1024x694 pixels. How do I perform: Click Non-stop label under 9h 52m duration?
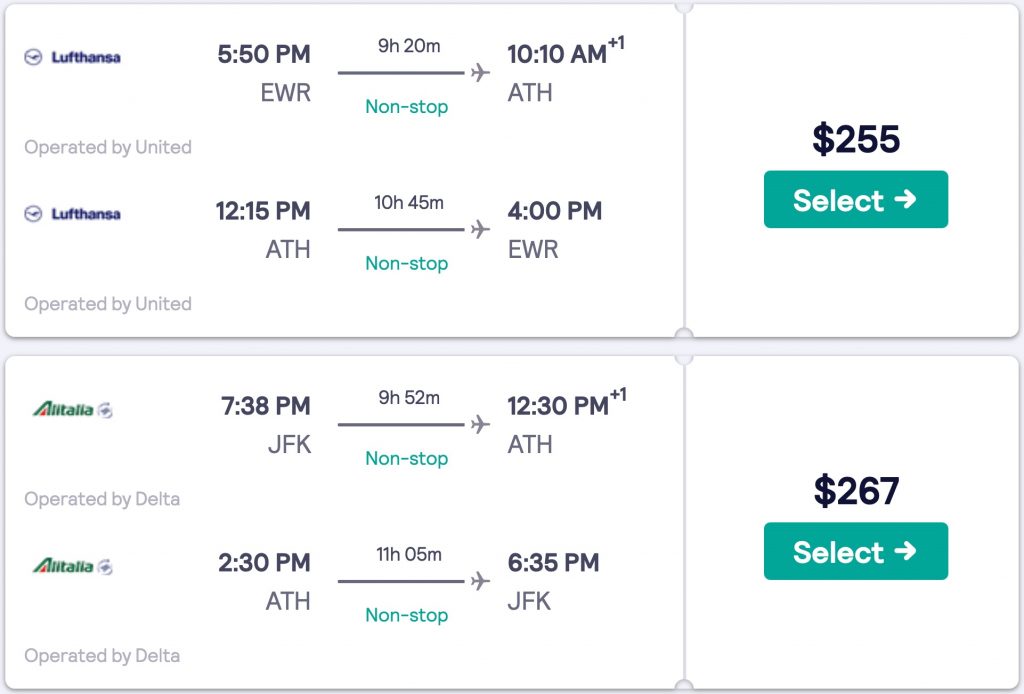tap(406, 459)
